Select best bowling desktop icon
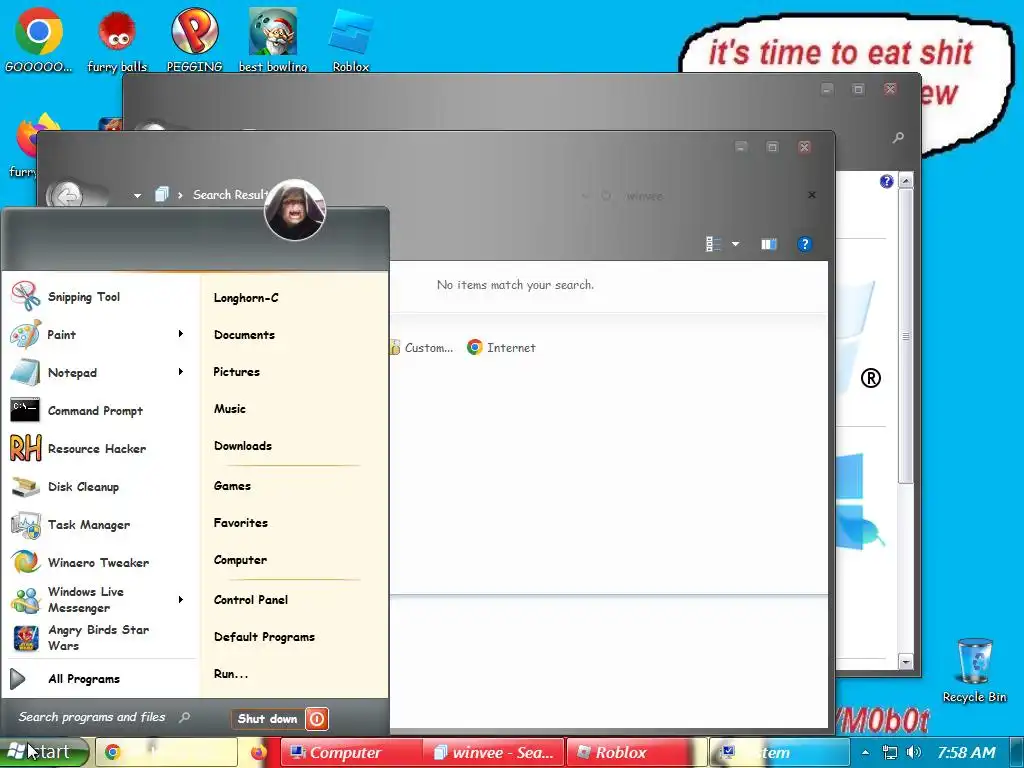1024x768 pixels. [x=273, y=39]
